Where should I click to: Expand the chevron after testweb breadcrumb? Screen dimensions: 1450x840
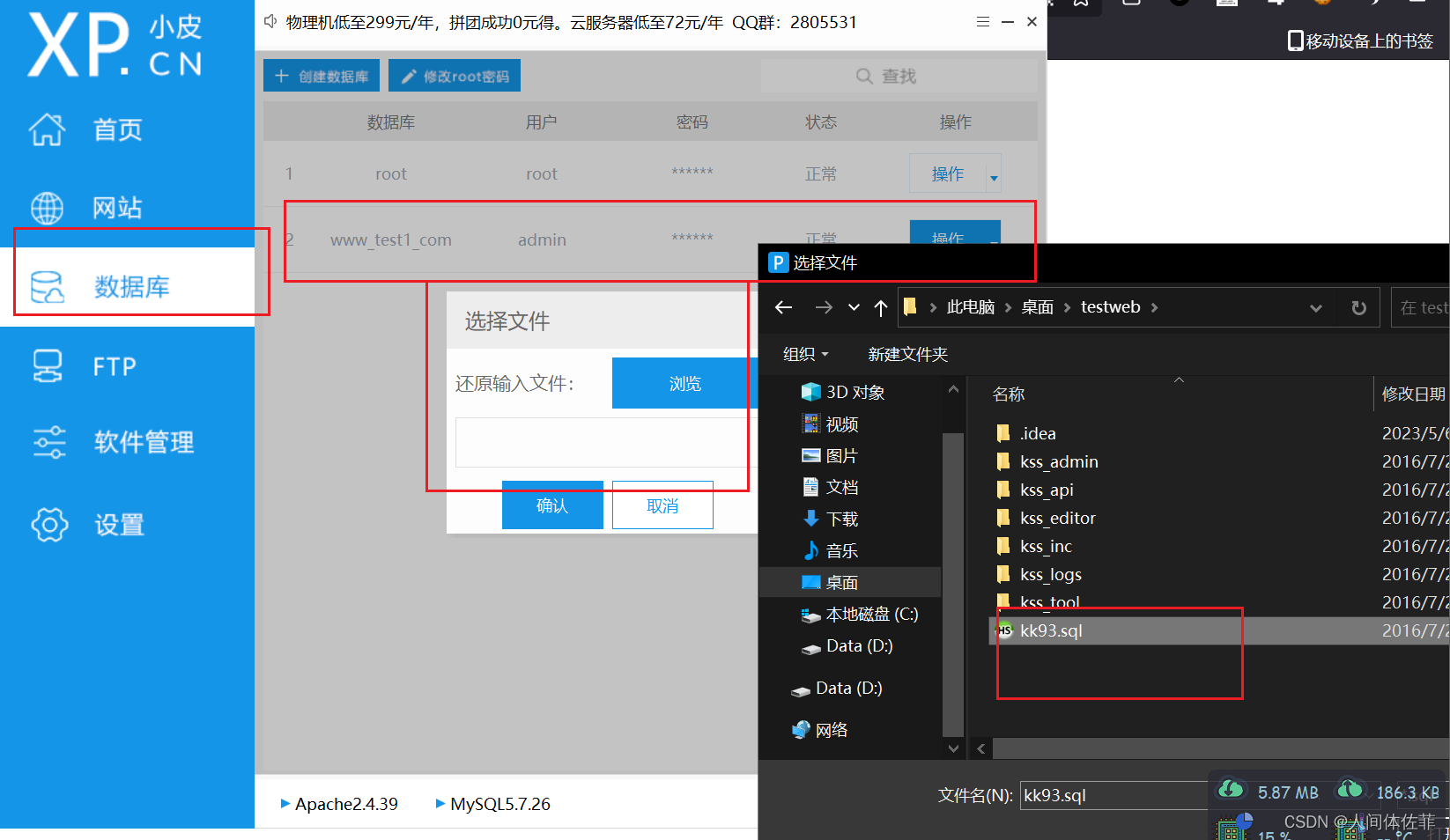tap(1154, 307)
